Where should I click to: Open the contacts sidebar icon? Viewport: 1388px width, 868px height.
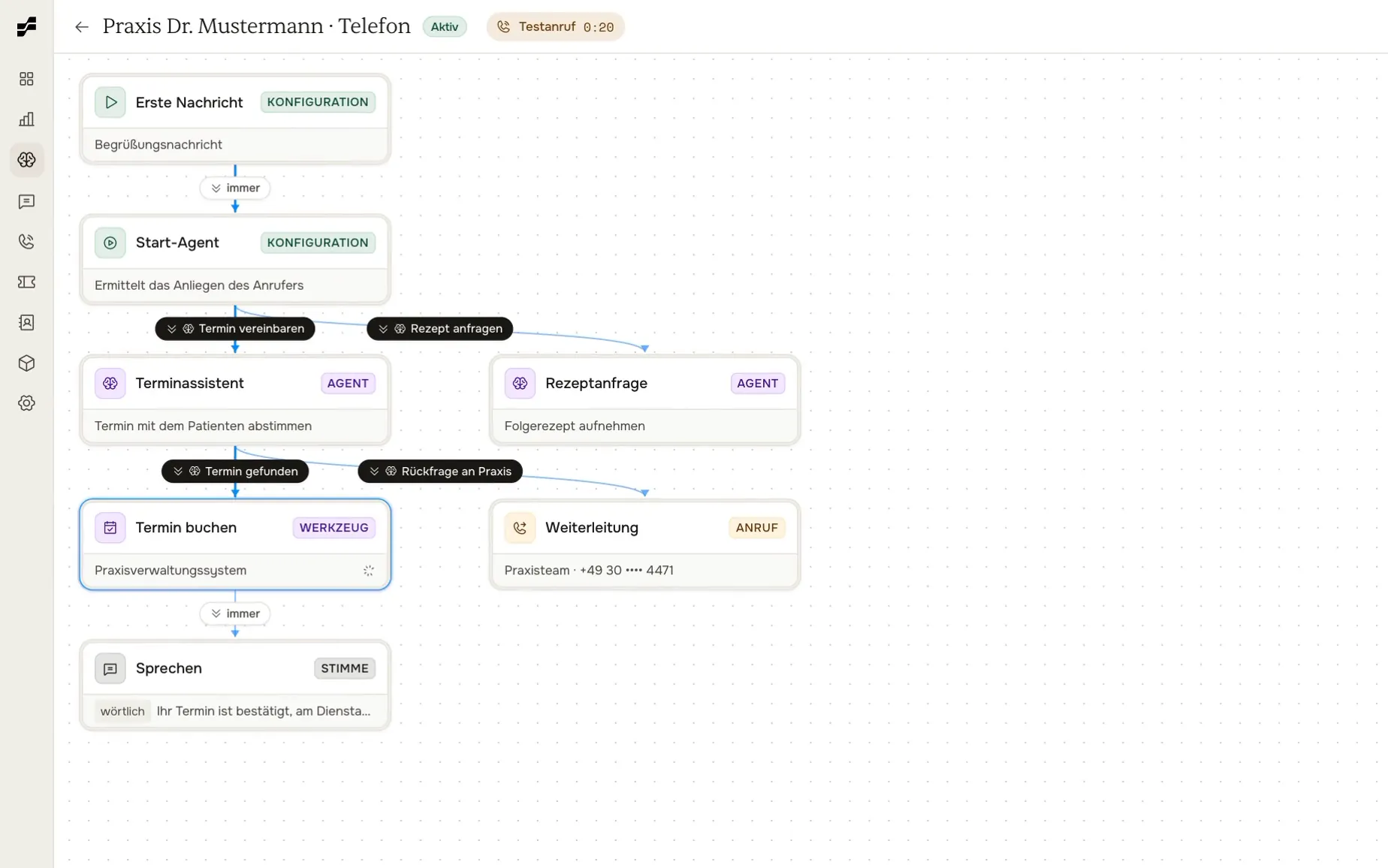click(x=26, y=323)
